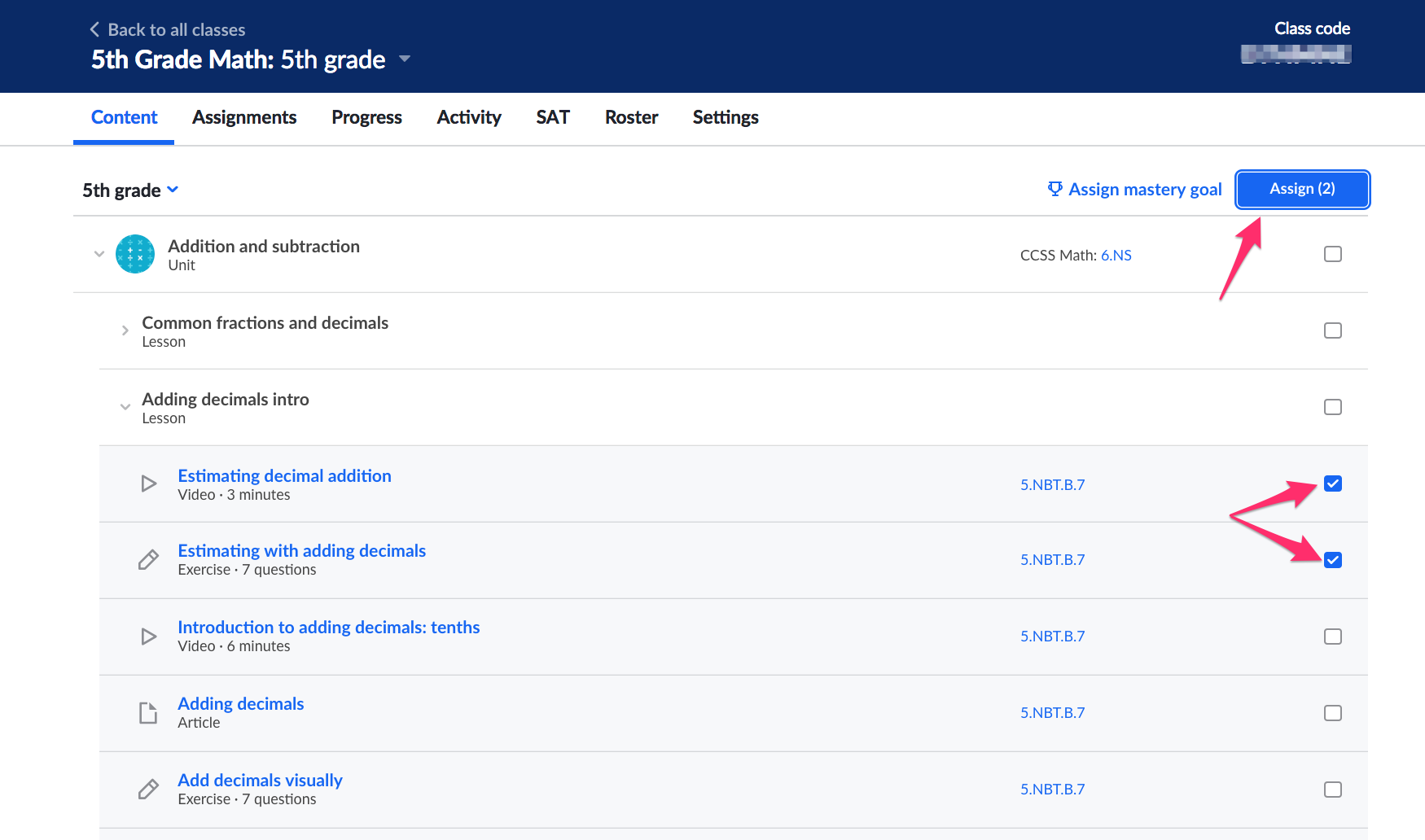Click the pencil icon for Add decimals visually
The width and height of the screenshot is (1425, 840).
click(x=148, y=790)
